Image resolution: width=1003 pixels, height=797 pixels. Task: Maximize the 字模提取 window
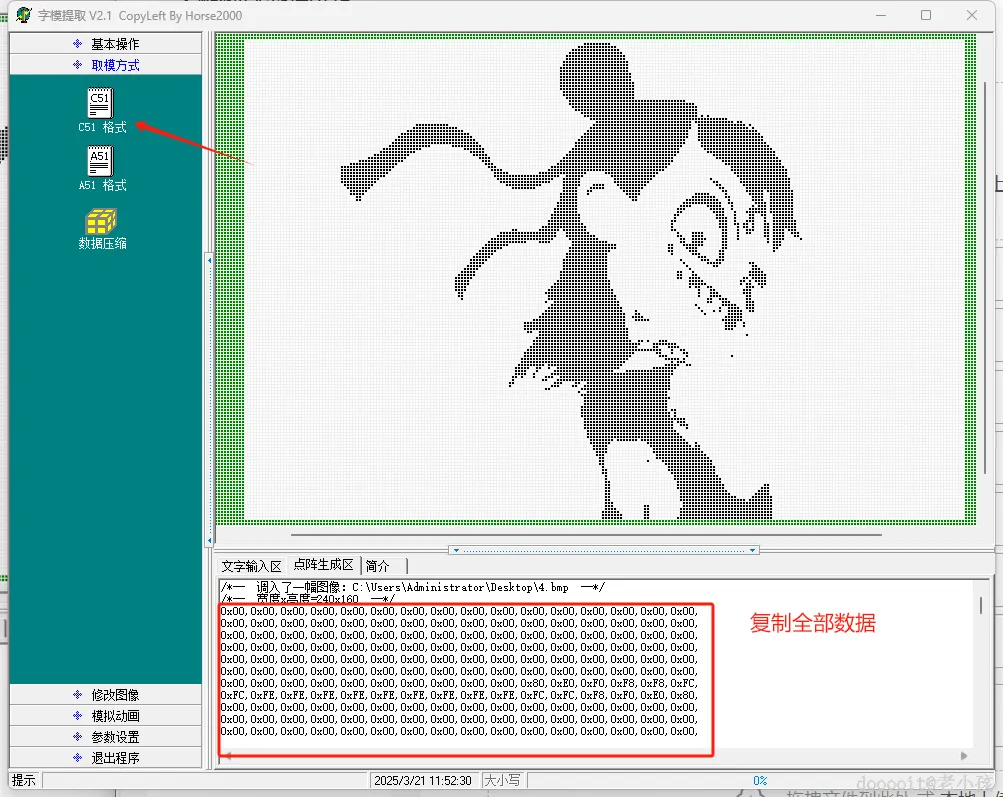[x=926, y=15]
